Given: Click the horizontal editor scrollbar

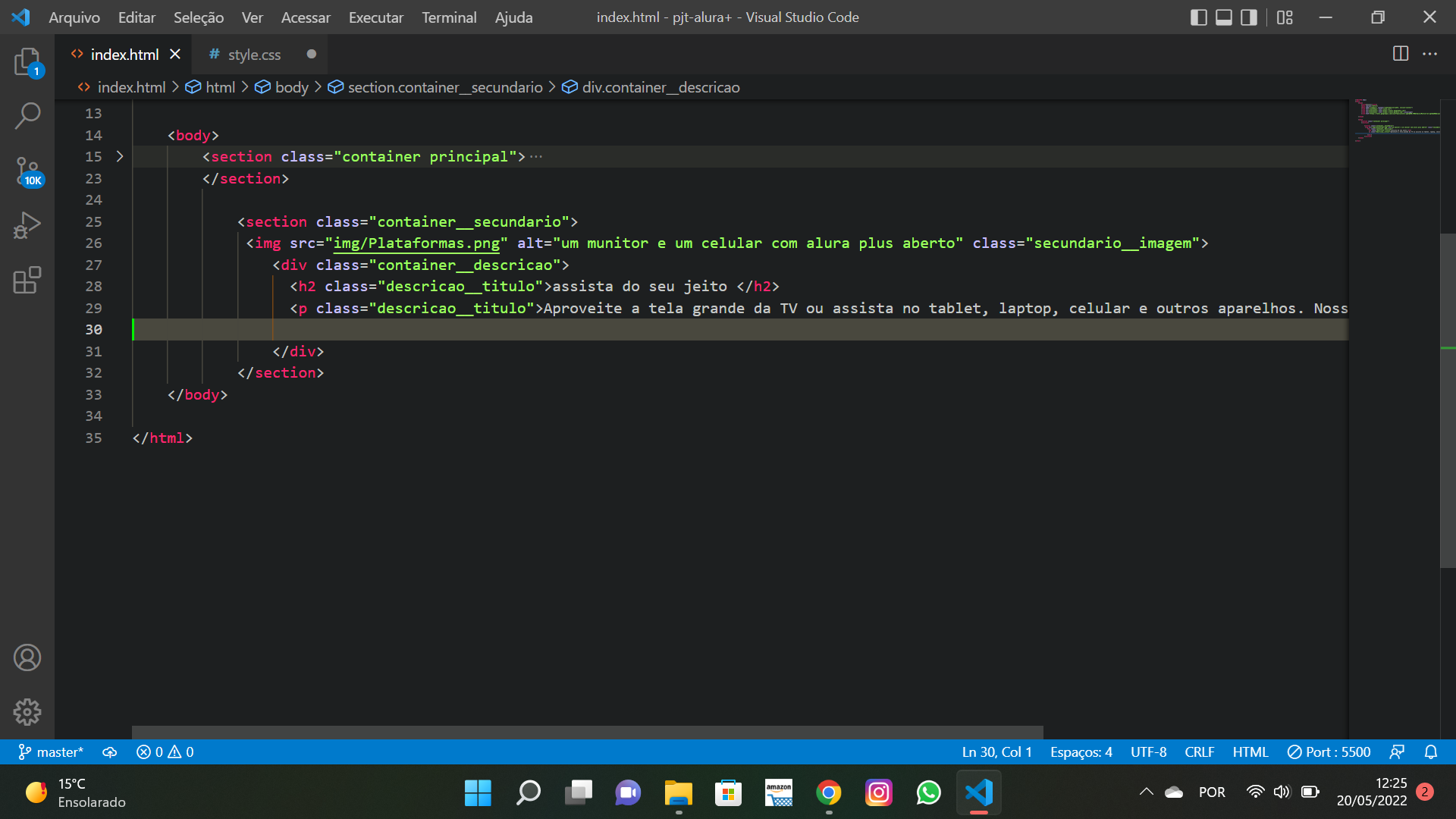Looking at the screenshot, I should point(588,733).
